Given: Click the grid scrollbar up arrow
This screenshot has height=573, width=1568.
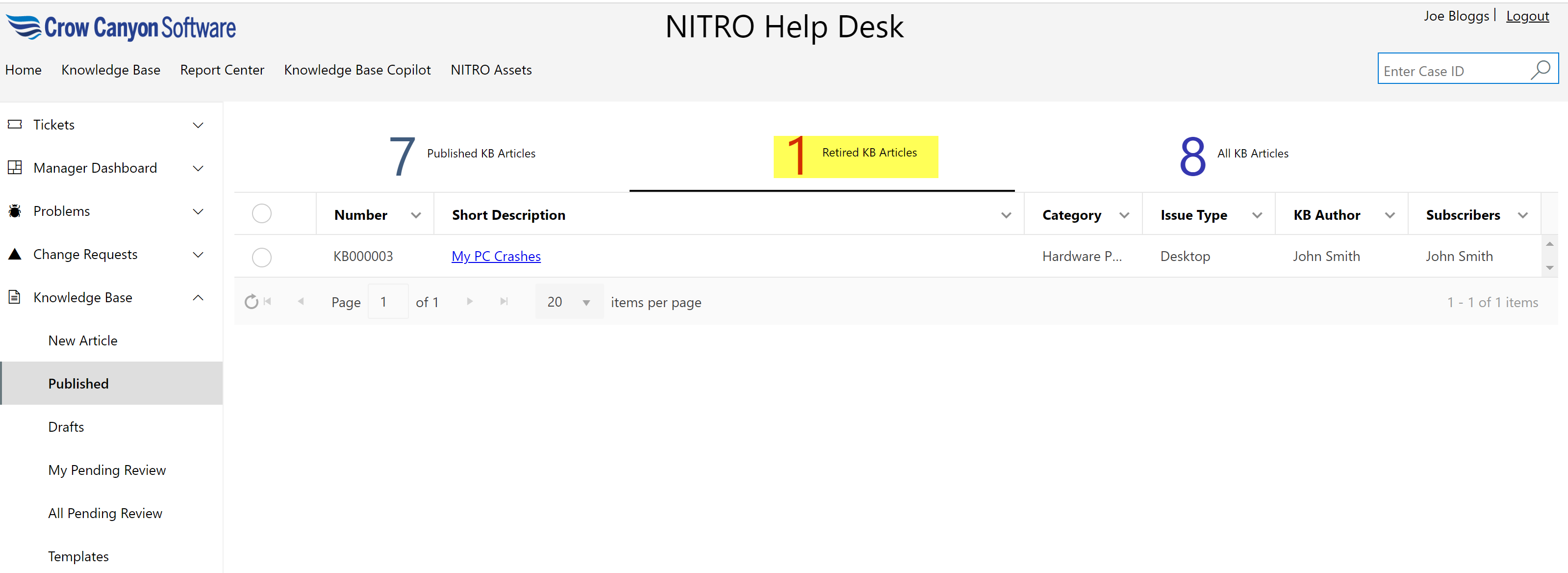Looking at the screenshot, I should 1550,243.
